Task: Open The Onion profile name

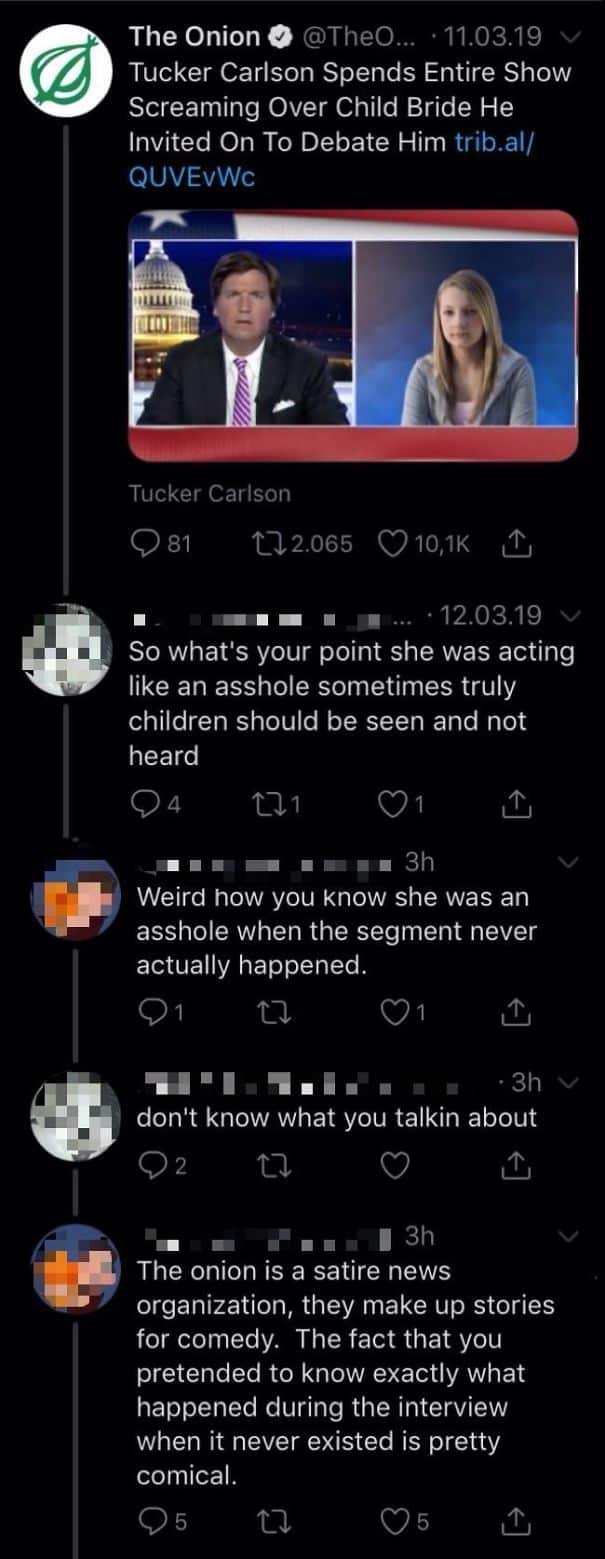Action: (x=195, y=37)
